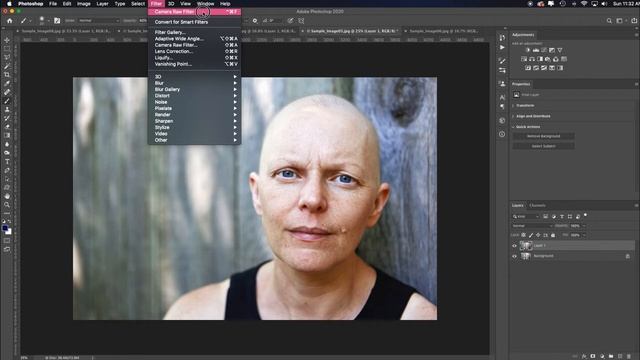Toggle layer filtering on/off switch
The width and height of the screenshot is (640, 360).
tap(585, 215)
